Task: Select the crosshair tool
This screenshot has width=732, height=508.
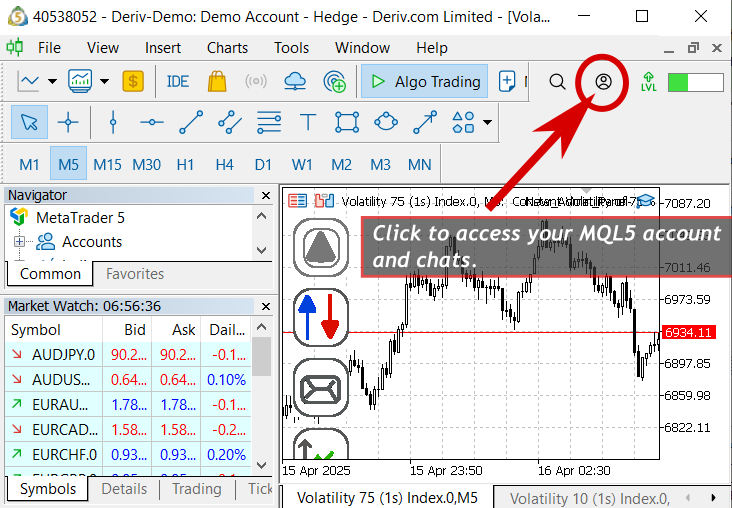Action: (x=68, y=122)
